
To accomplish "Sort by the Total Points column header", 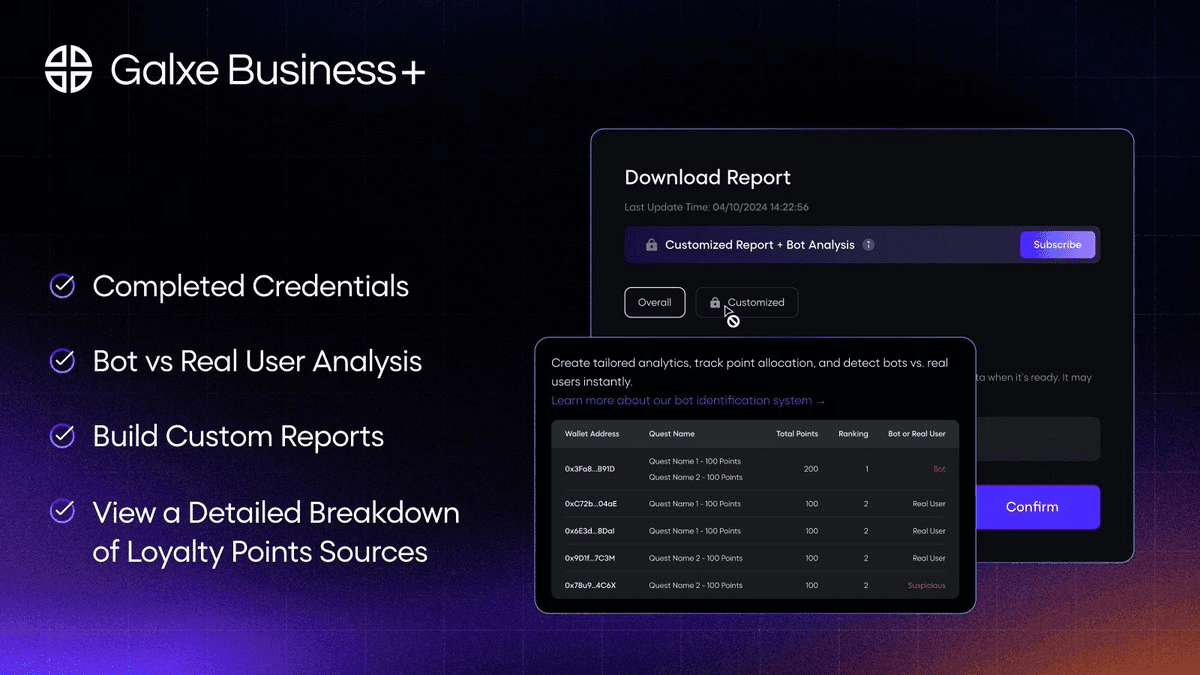I will (x=797, y=434).
